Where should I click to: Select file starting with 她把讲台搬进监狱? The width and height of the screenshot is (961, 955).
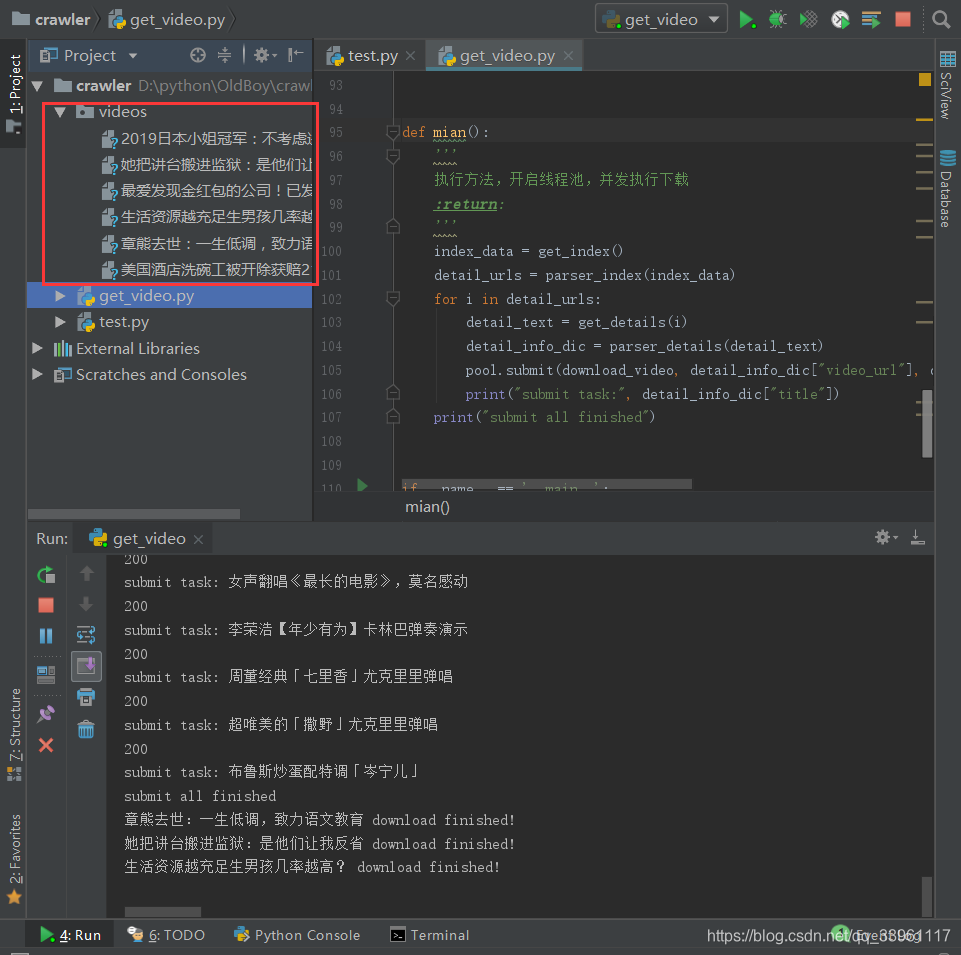(207, 165)
